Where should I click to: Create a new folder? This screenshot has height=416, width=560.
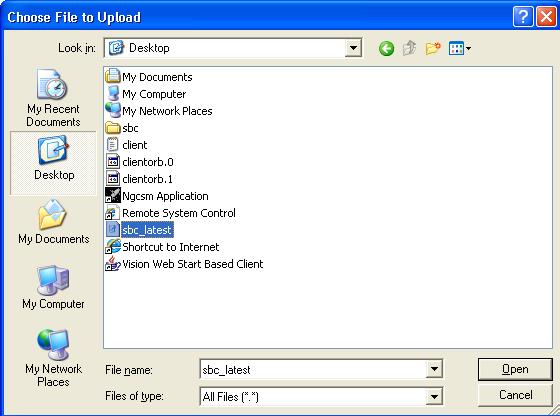pos(433,48)
